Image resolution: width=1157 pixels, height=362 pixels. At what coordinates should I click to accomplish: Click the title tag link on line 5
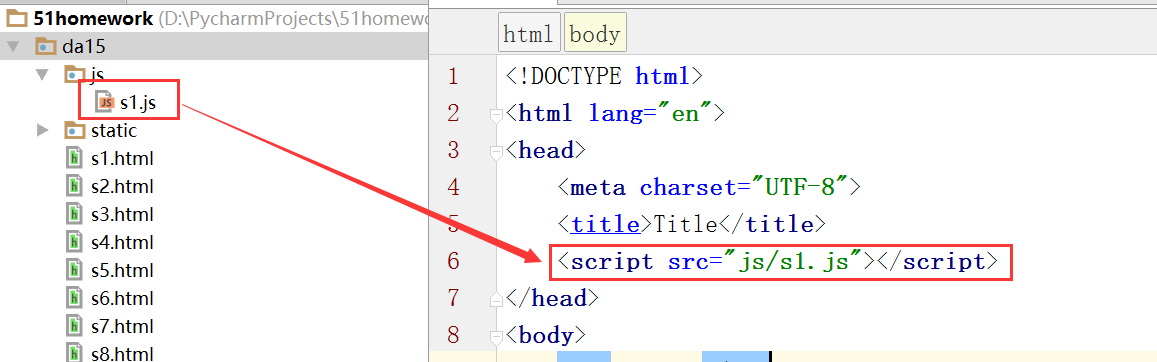tap(605, 224)
